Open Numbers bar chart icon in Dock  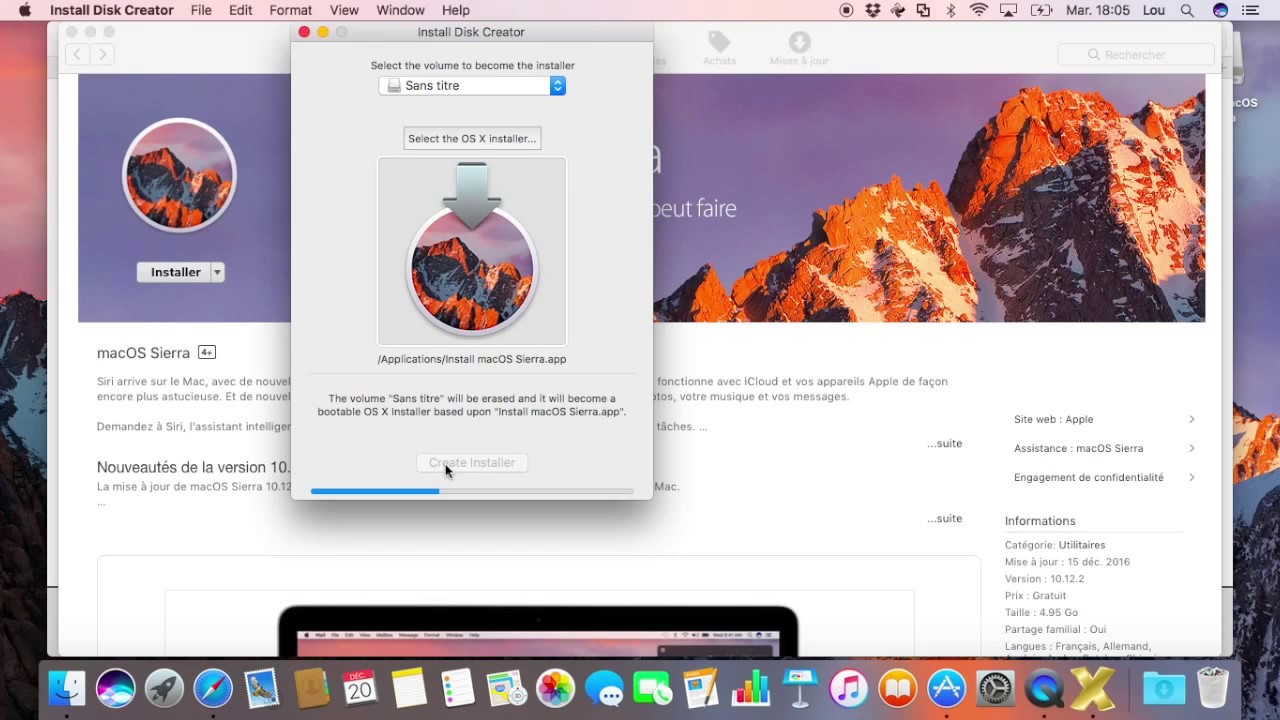(x=750, y=688)
